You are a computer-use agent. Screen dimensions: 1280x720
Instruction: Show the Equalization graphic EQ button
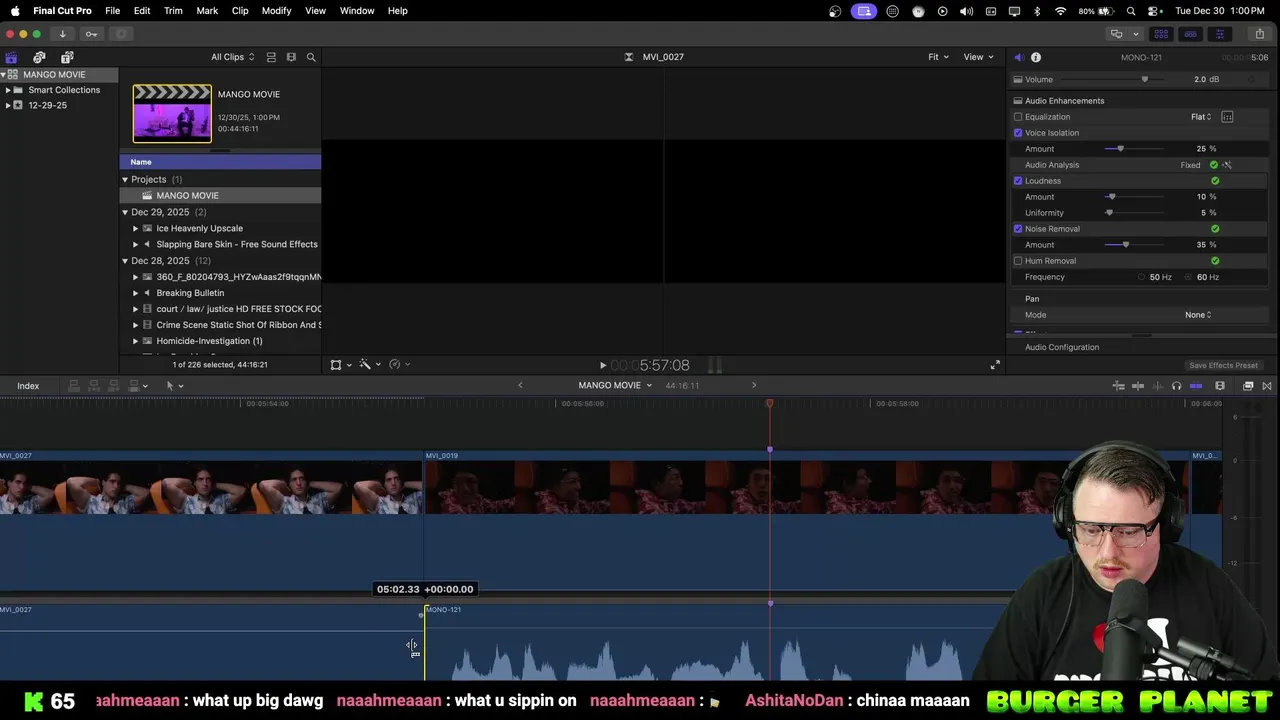point(1227,117)
